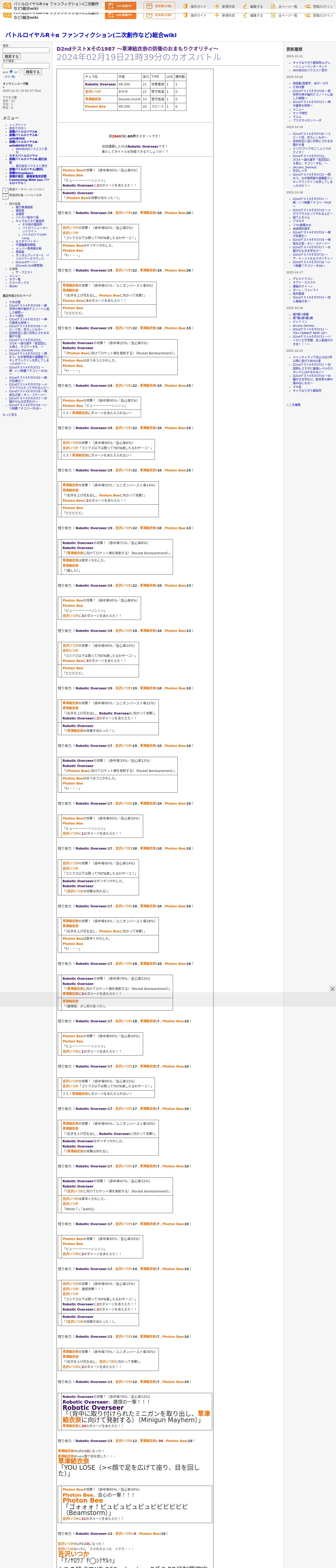Screen dimensions: 336x1568
Task: Open バトロイ駄弁り板 link
Action: point(27,218)
